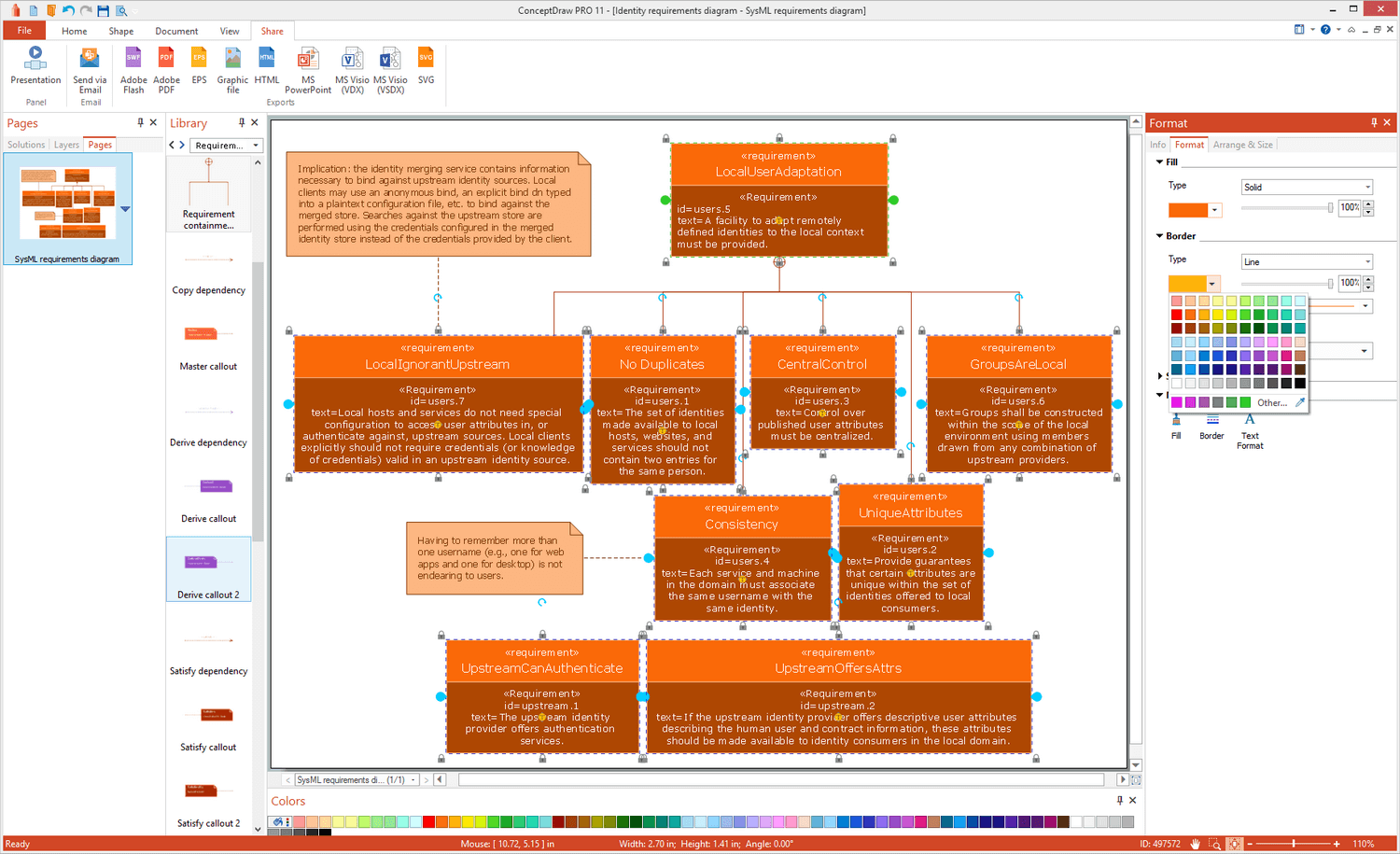This screenshot has width=1400, height=854.
Task: Pick the black swatch in palette
Action: [1299, 383]
